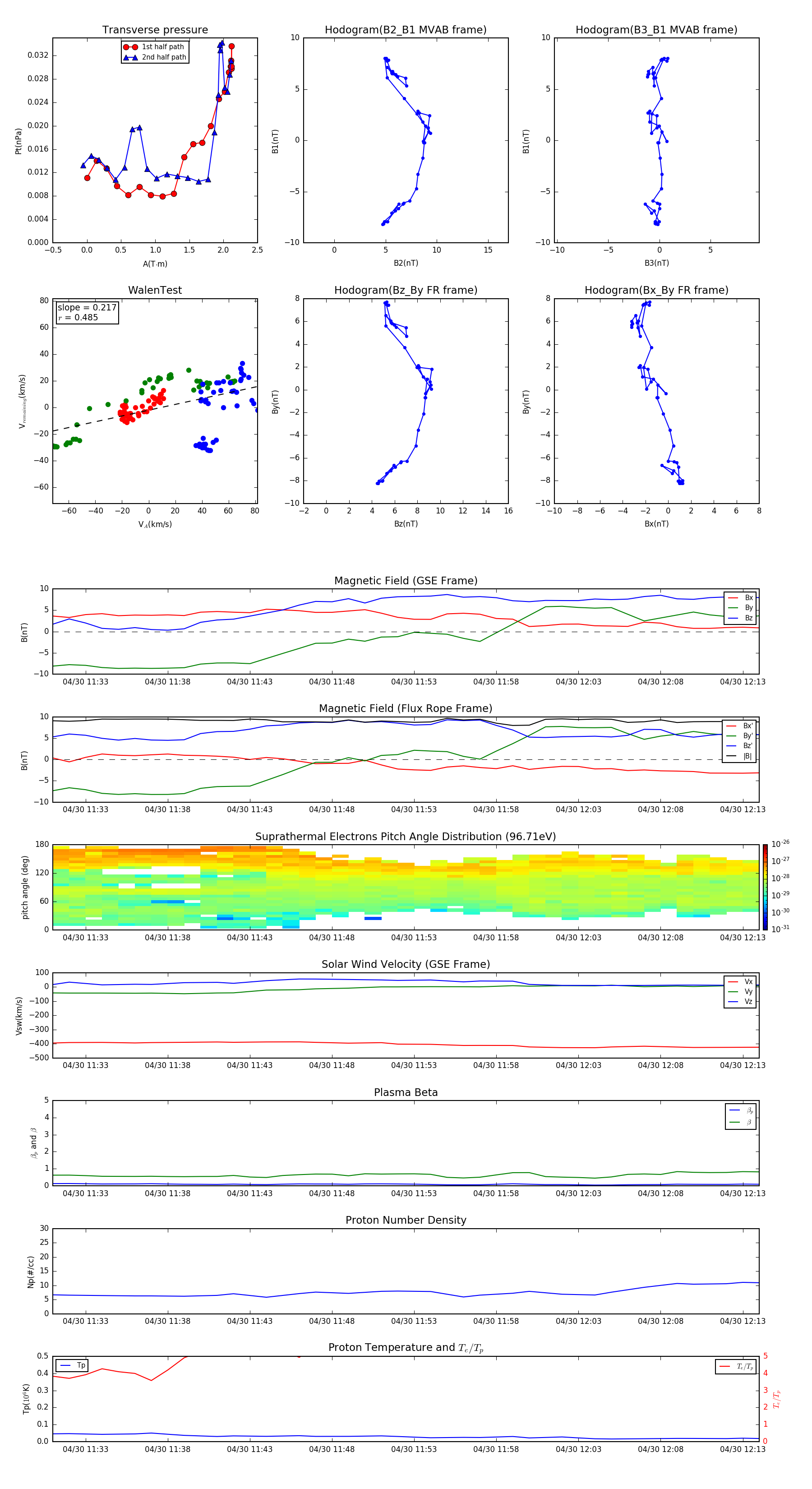
Task: Click the 'r = 0.485' annotation
Action: [78, 317]
